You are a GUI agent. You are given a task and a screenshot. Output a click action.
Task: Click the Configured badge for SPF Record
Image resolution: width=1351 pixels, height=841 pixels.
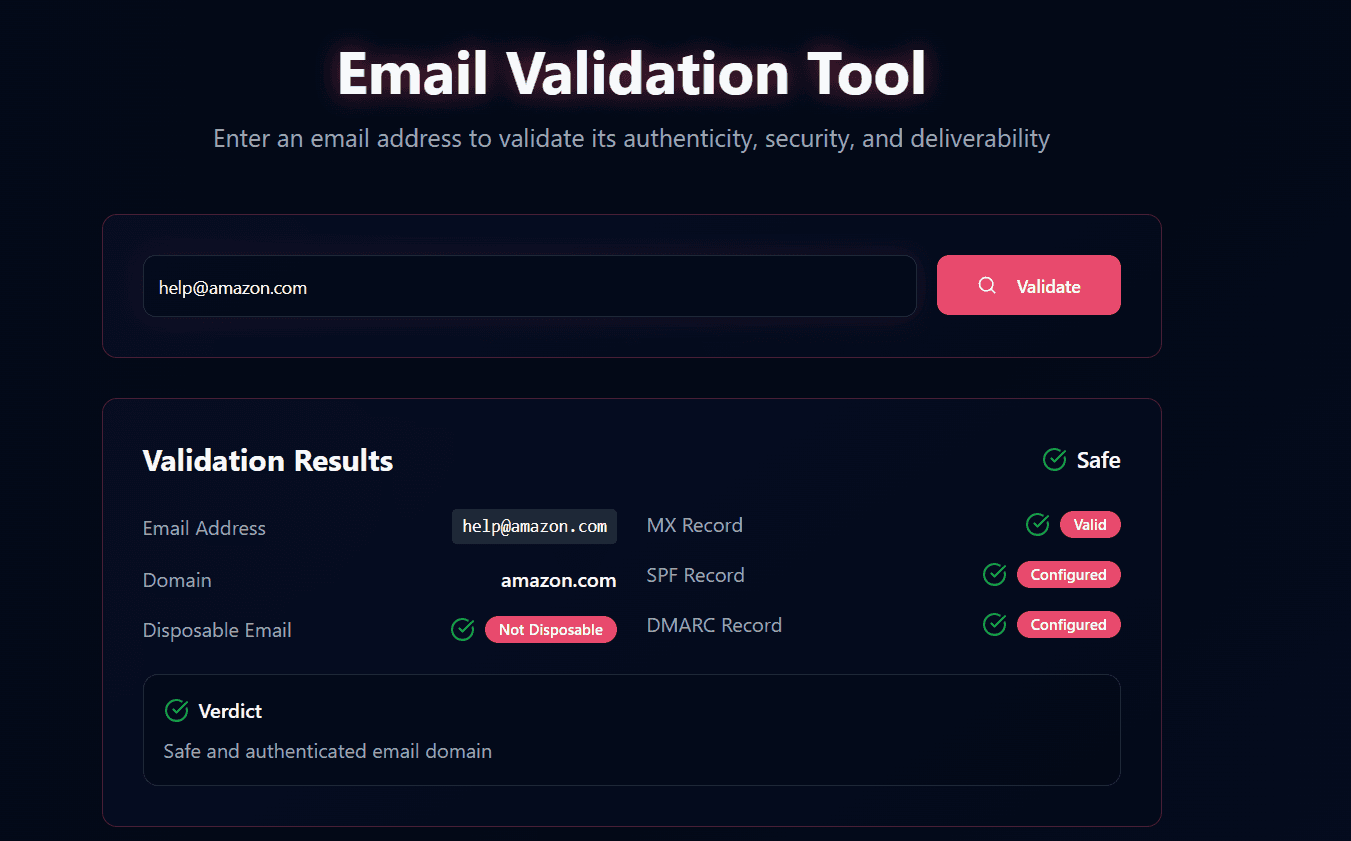point(1068,575)
